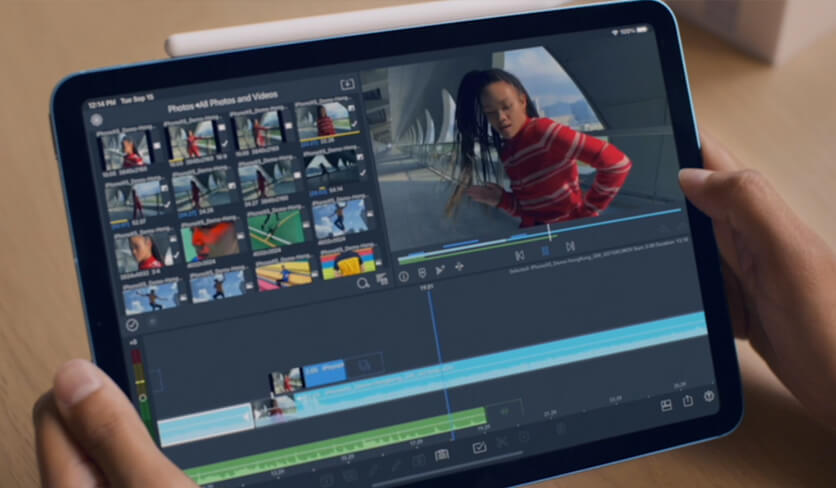The image size is (836, 488).
Task: Tap the circled checkmark icon above the timeline
Action: point(132,324)
